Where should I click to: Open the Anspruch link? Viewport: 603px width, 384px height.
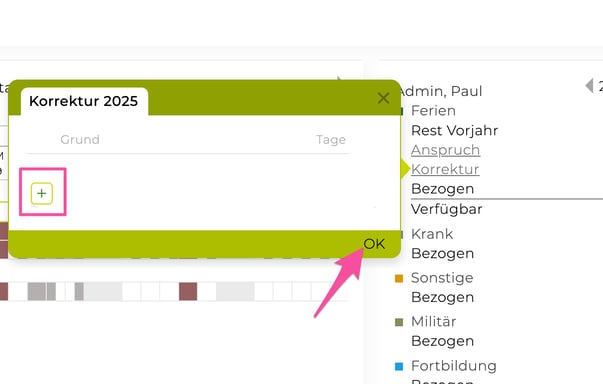coord(445,150)
